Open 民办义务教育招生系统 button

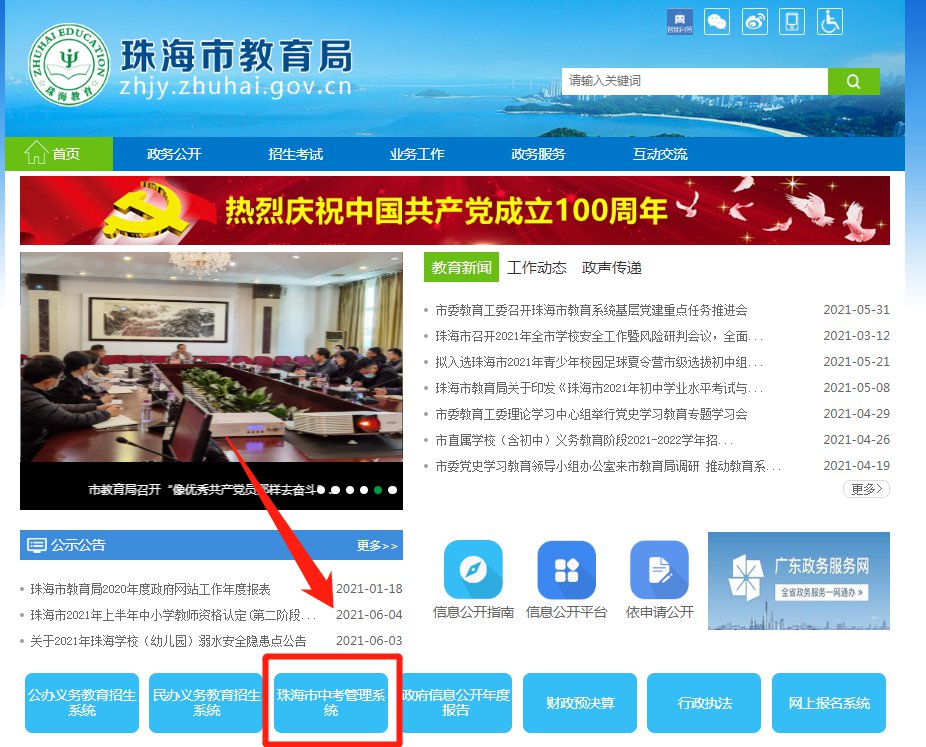click(206, 703)
